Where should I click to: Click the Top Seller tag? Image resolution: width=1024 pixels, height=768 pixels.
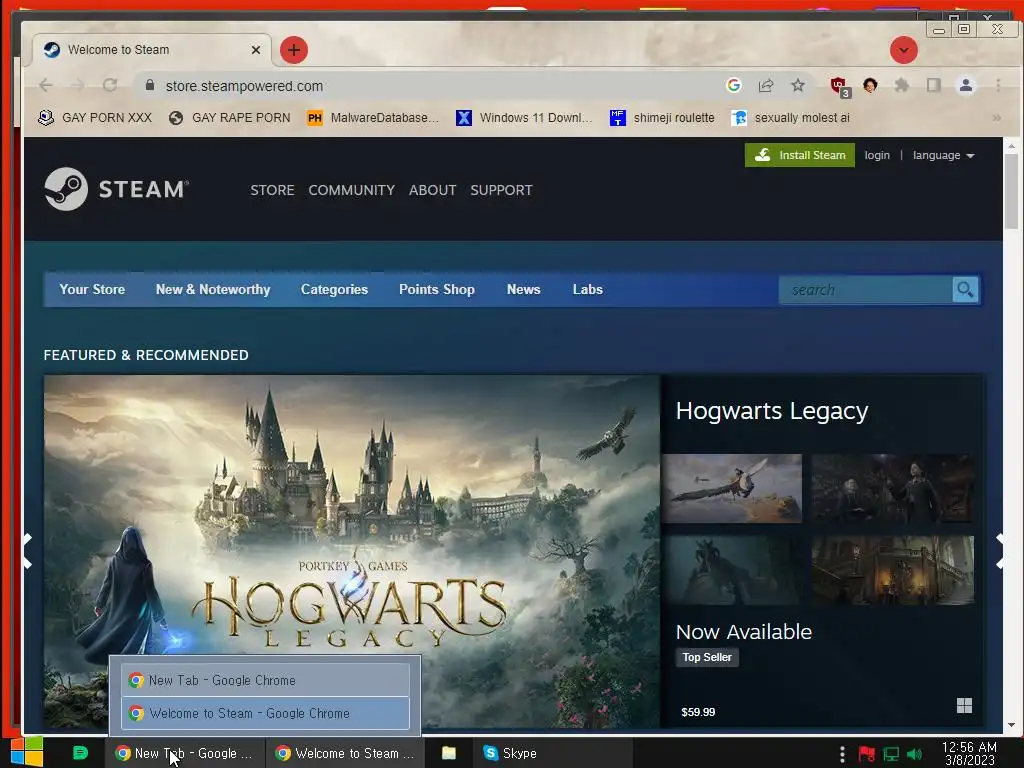[x=707, y=657]
